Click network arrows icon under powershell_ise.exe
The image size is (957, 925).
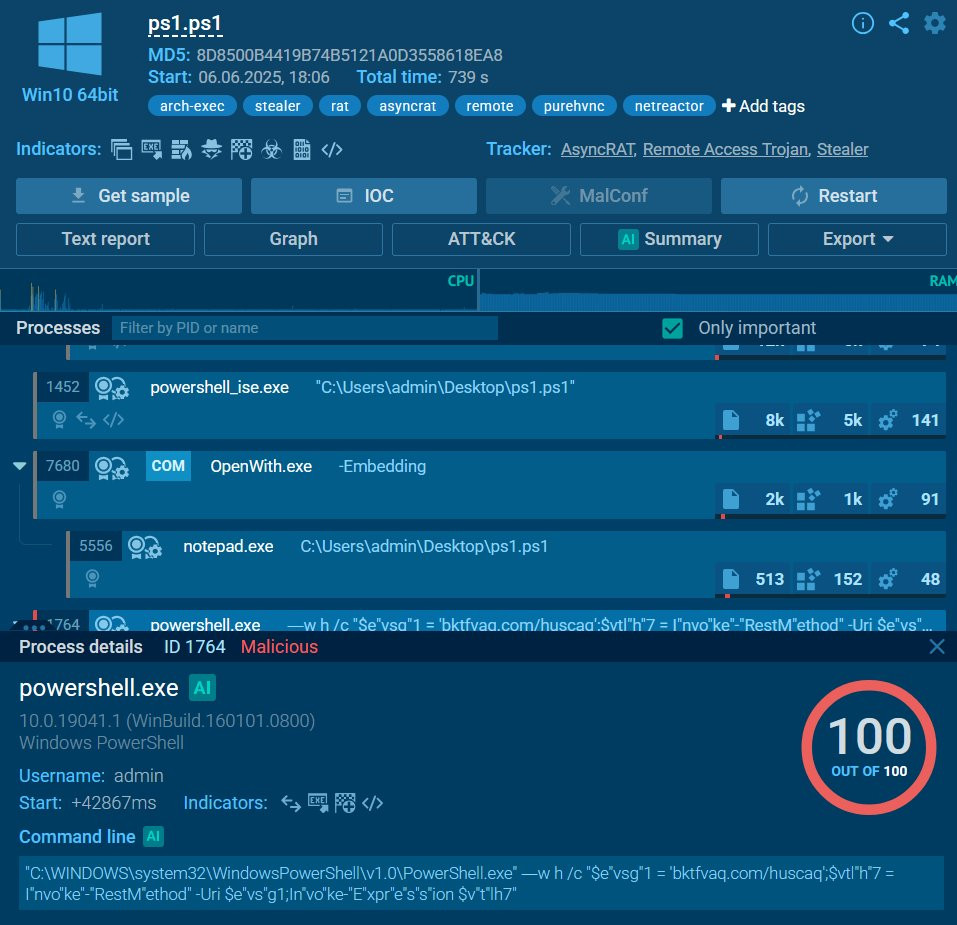coord(86,420)
